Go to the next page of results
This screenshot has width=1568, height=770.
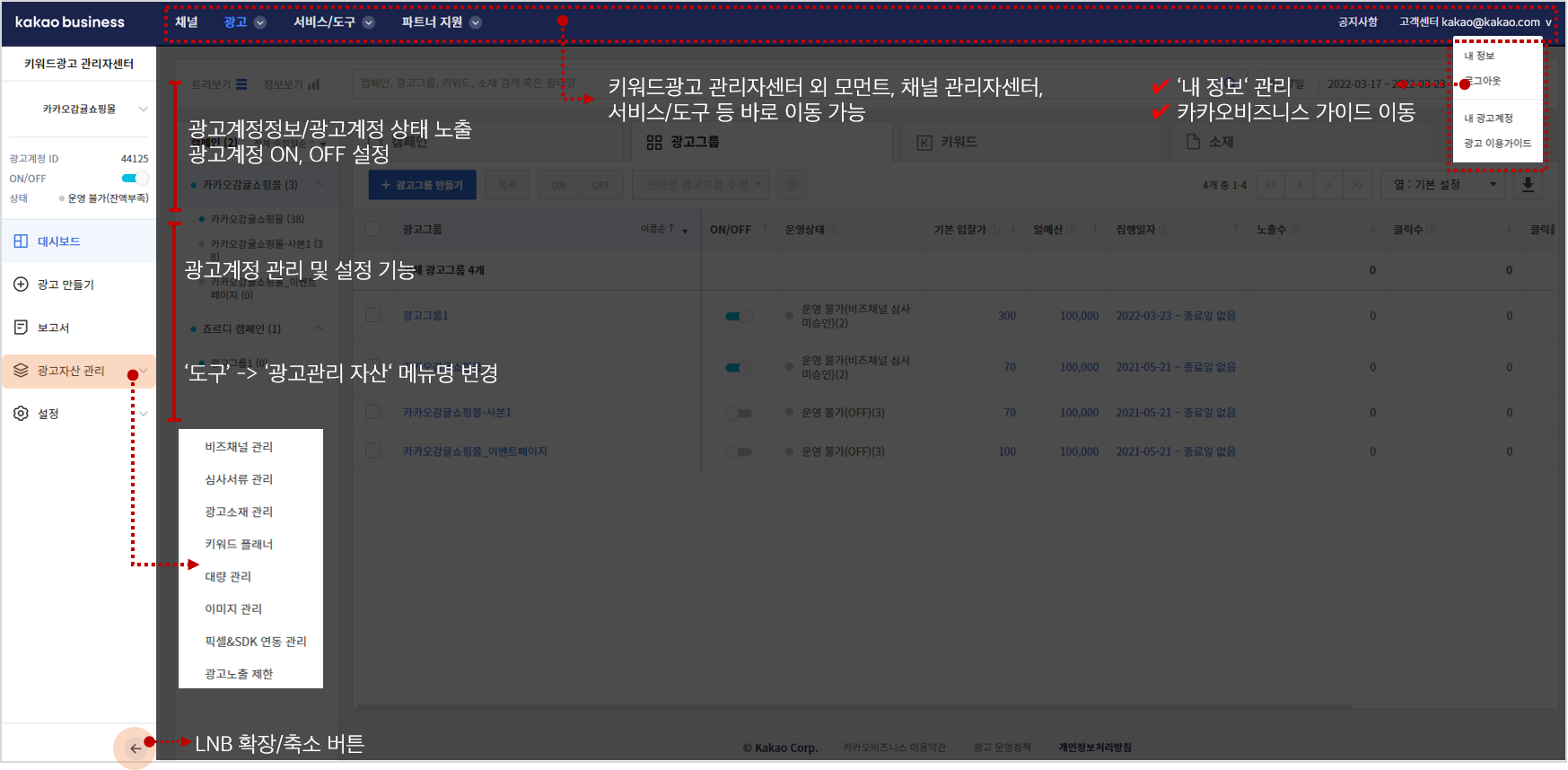(1328, 185)
